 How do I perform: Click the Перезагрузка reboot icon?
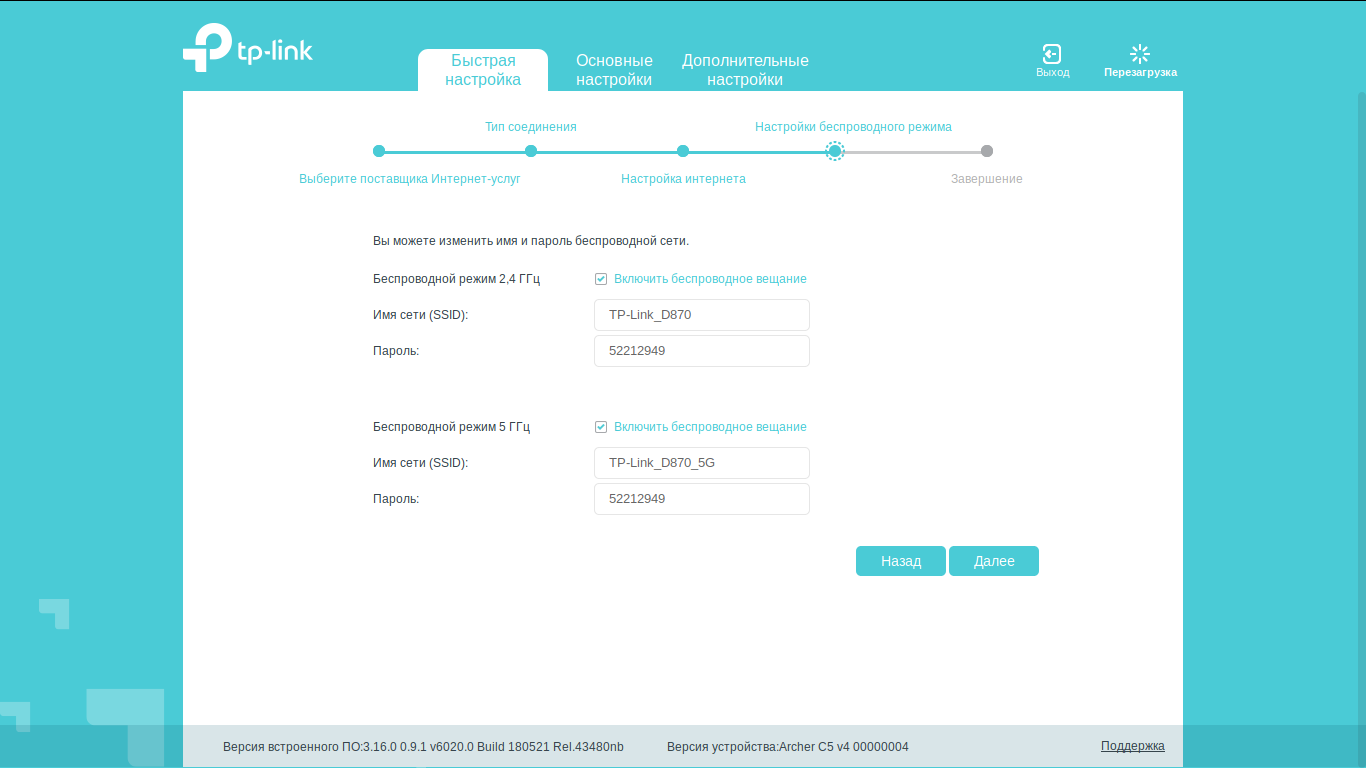point(1140,54)
